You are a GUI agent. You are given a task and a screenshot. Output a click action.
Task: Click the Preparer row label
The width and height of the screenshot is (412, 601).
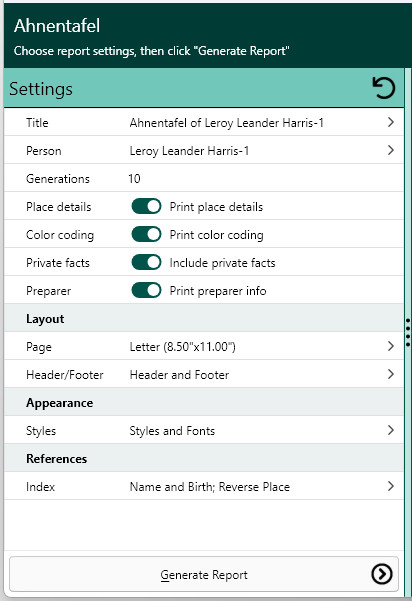click(x=48, y=291)
